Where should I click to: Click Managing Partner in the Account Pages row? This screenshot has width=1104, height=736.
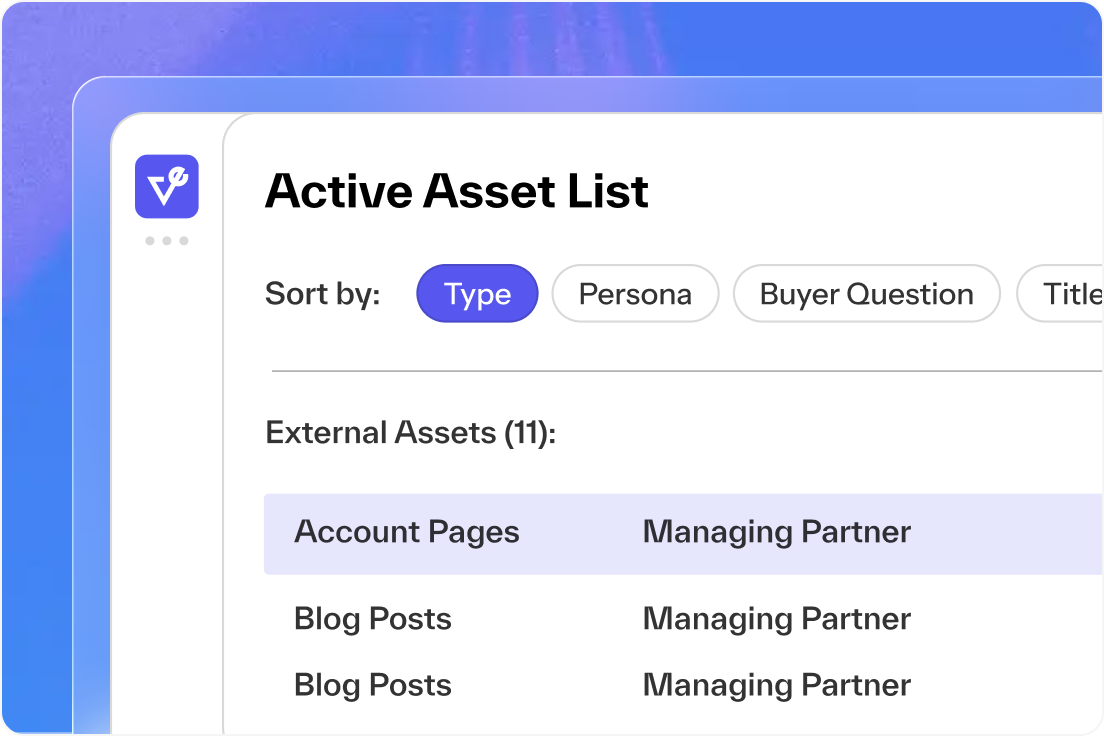776,532
